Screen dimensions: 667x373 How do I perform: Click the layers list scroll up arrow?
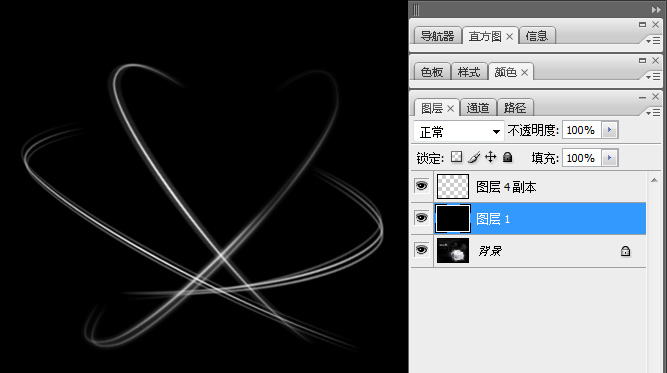654,180
